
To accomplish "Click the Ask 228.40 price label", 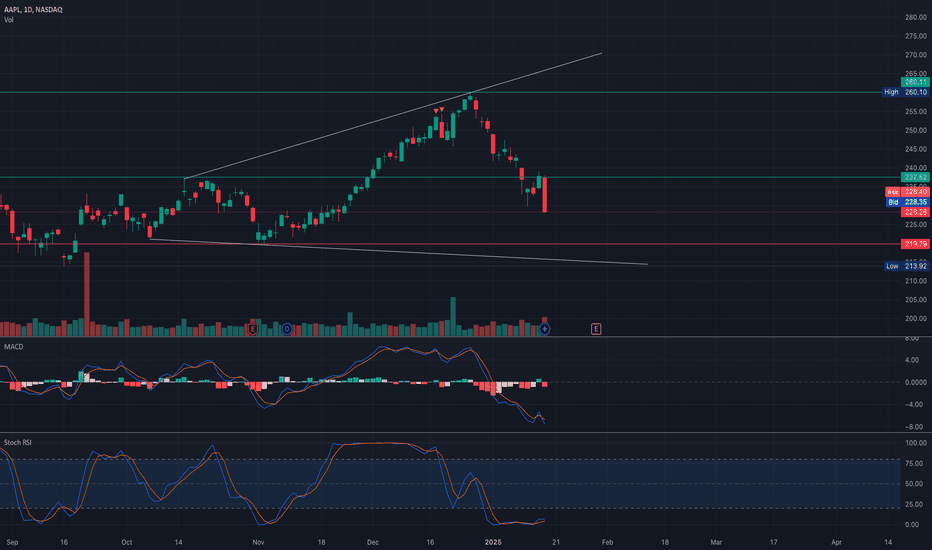I will (x=907, y=192).
